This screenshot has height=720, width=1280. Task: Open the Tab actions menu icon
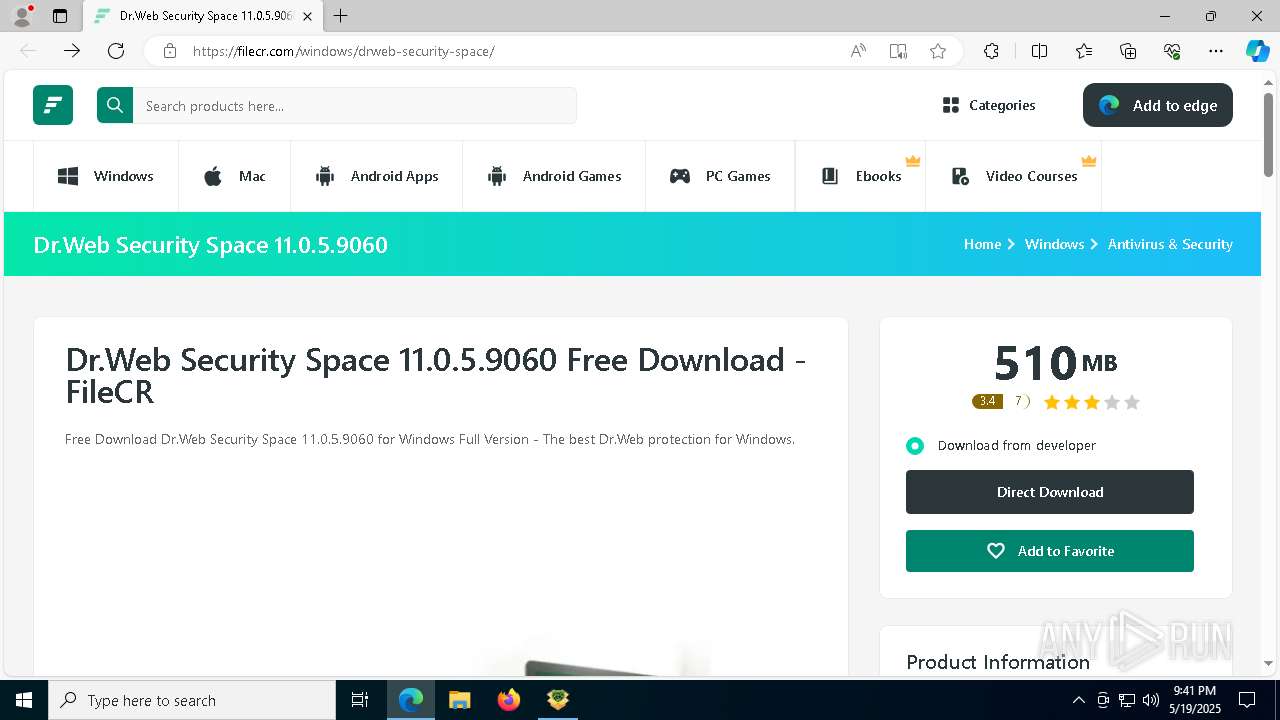click(60, 16)
